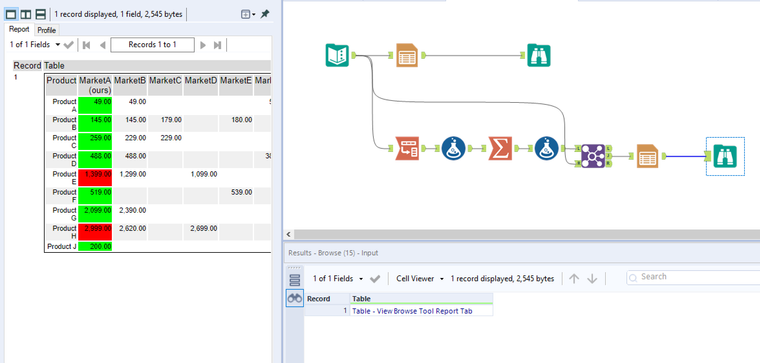Move down arrow in Results toolbar

592,279
